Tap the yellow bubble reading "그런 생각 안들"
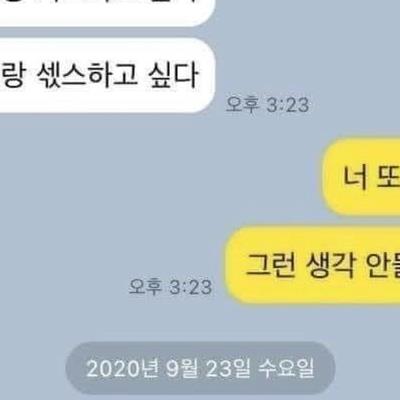The width and height of the screenshot is (400, 400). pos(313,265)
